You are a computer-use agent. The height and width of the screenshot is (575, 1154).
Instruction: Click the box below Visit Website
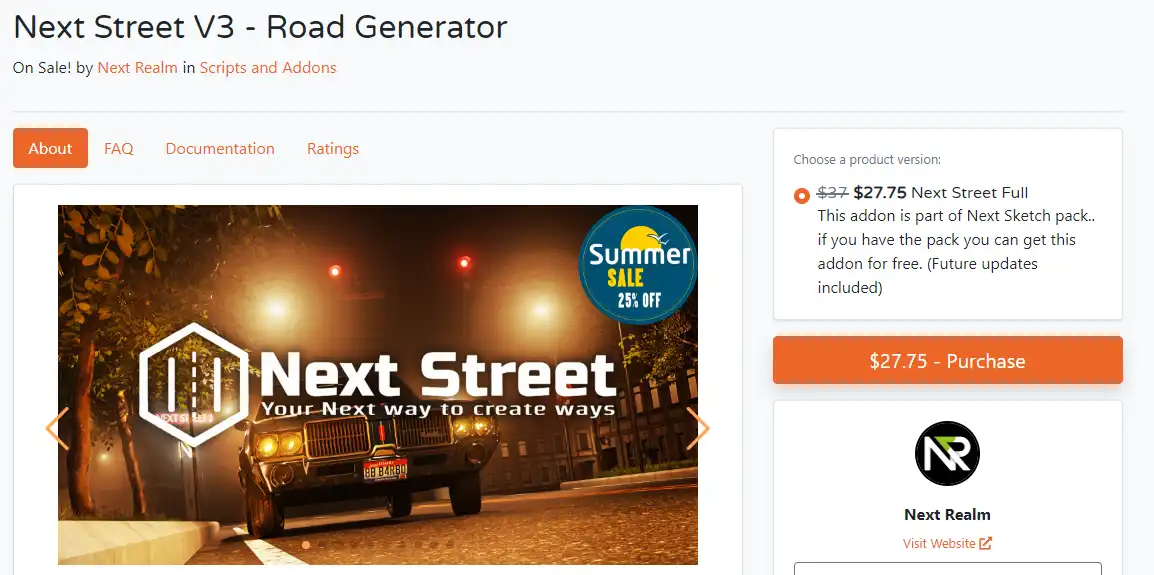pos(947,568)
